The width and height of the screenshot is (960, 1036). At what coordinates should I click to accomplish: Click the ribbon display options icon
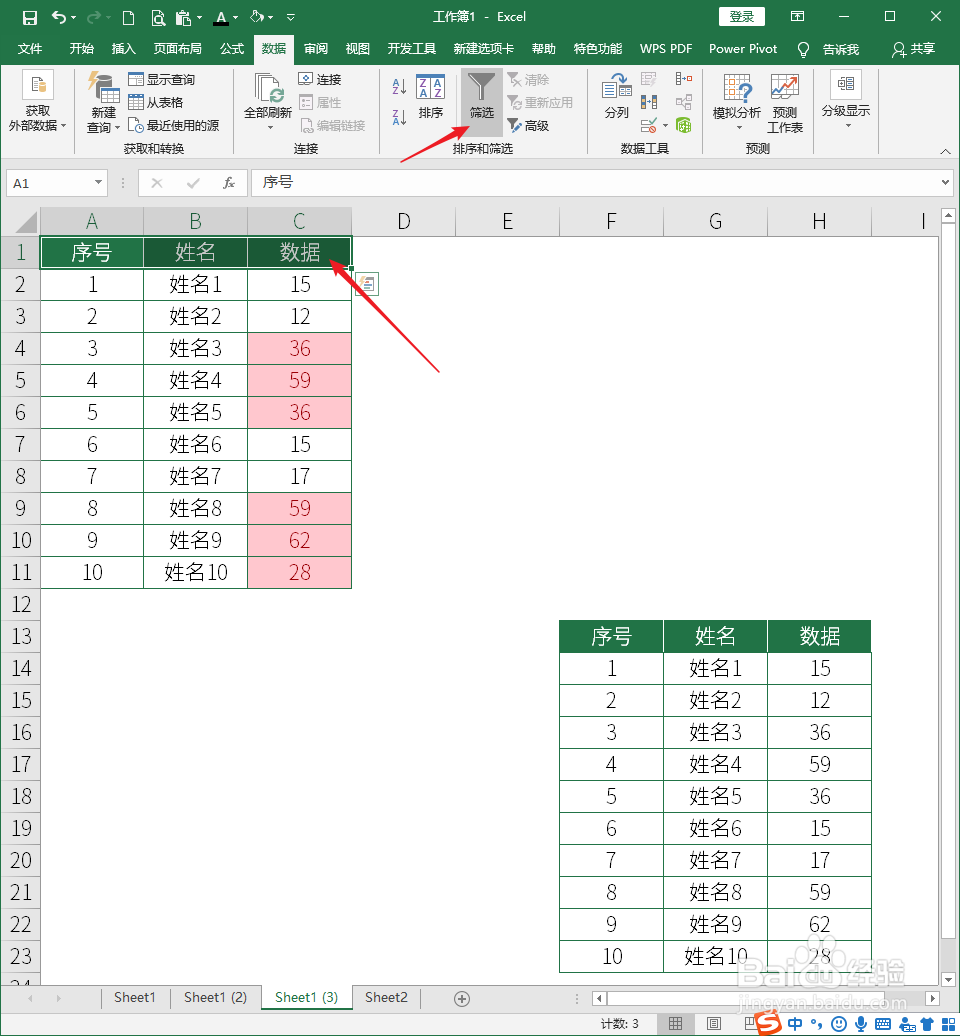(797, 17)
